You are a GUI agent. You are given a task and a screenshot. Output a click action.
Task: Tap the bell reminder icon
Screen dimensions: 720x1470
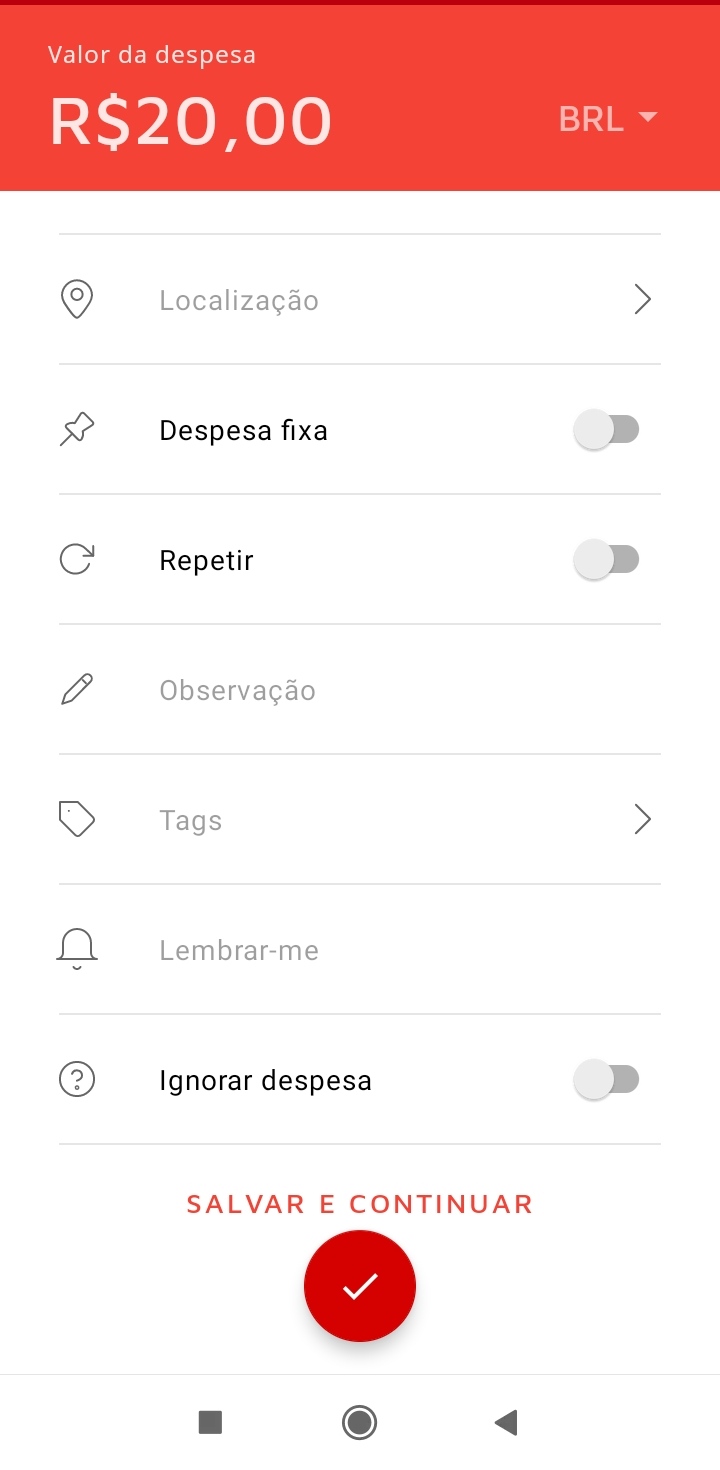click(x=77, y=950)
